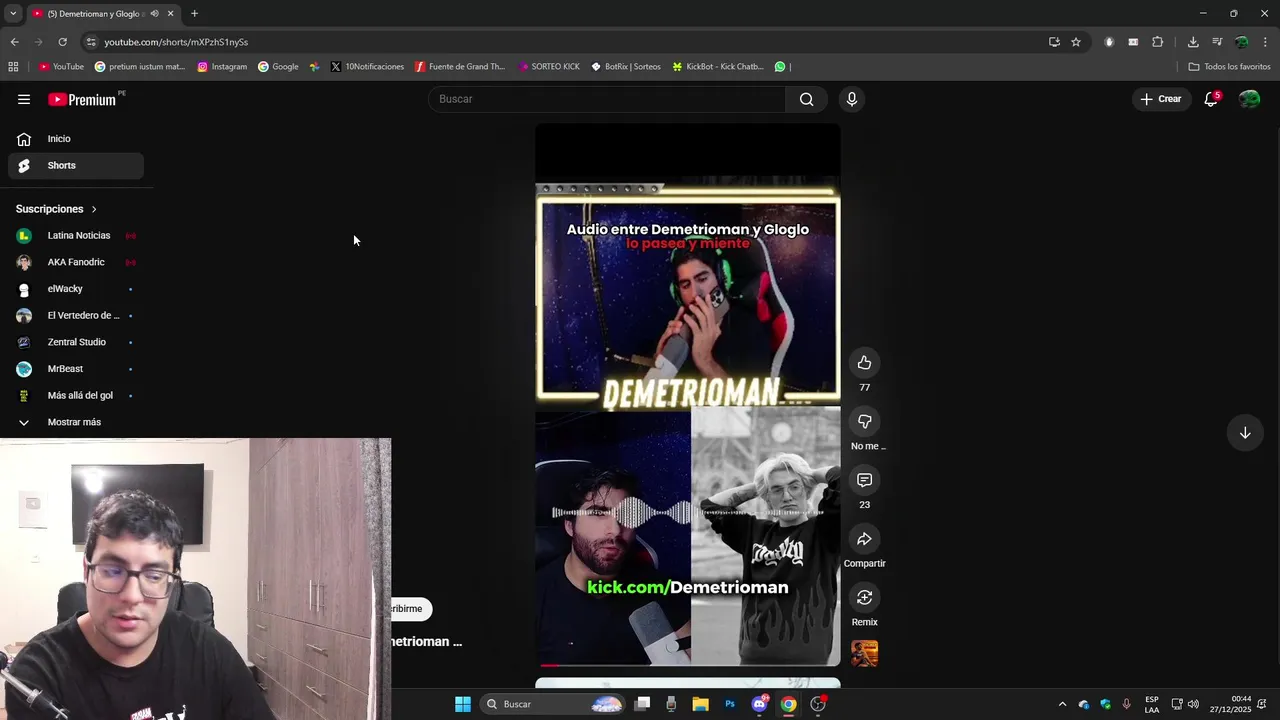Go to YouTube Premium home logo

(82, 99)
